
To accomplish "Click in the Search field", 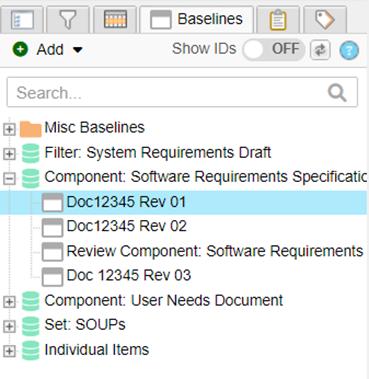I will tap(182, 92).
